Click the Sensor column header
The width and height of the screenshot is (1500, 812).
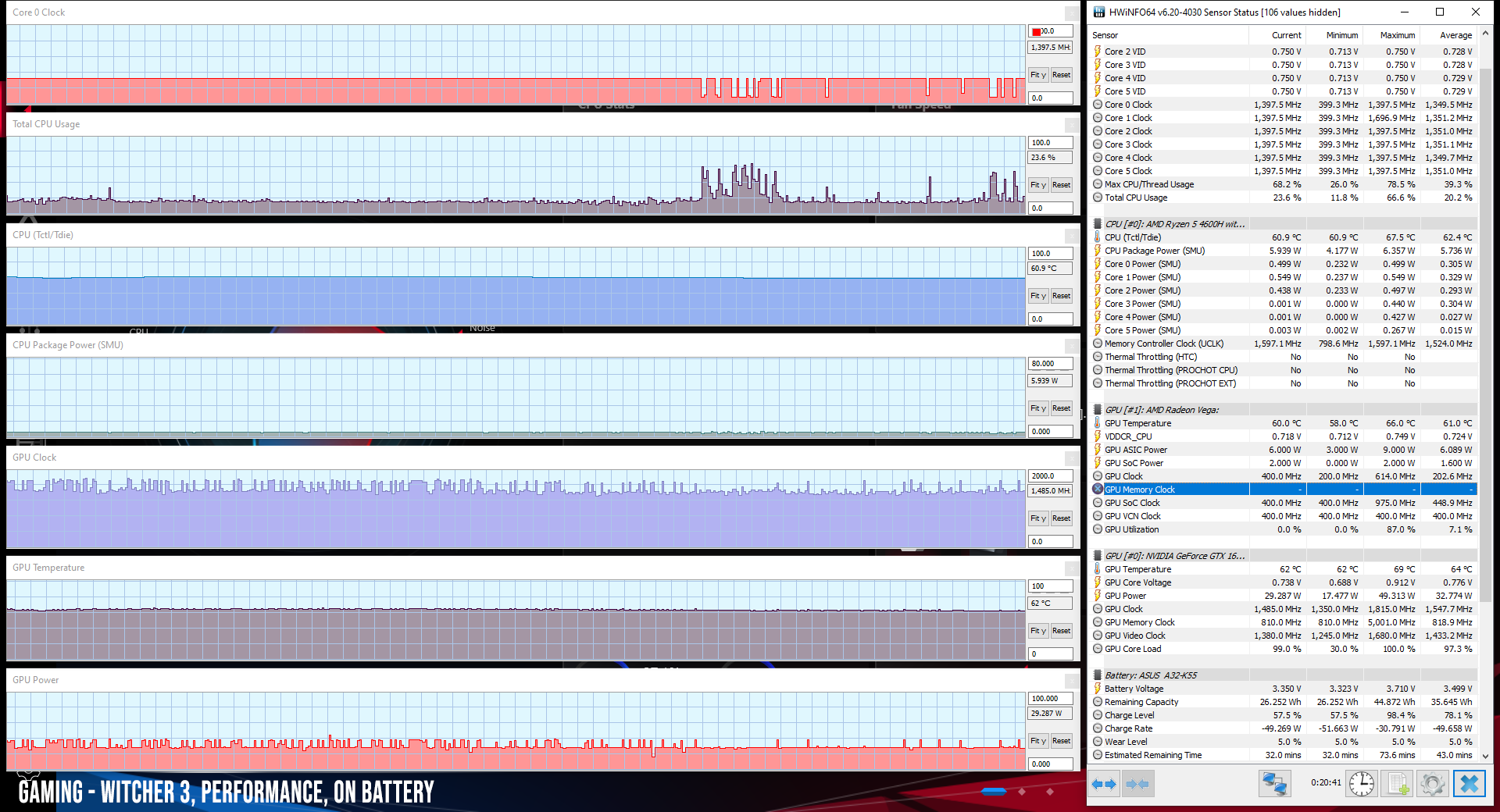1169,35
